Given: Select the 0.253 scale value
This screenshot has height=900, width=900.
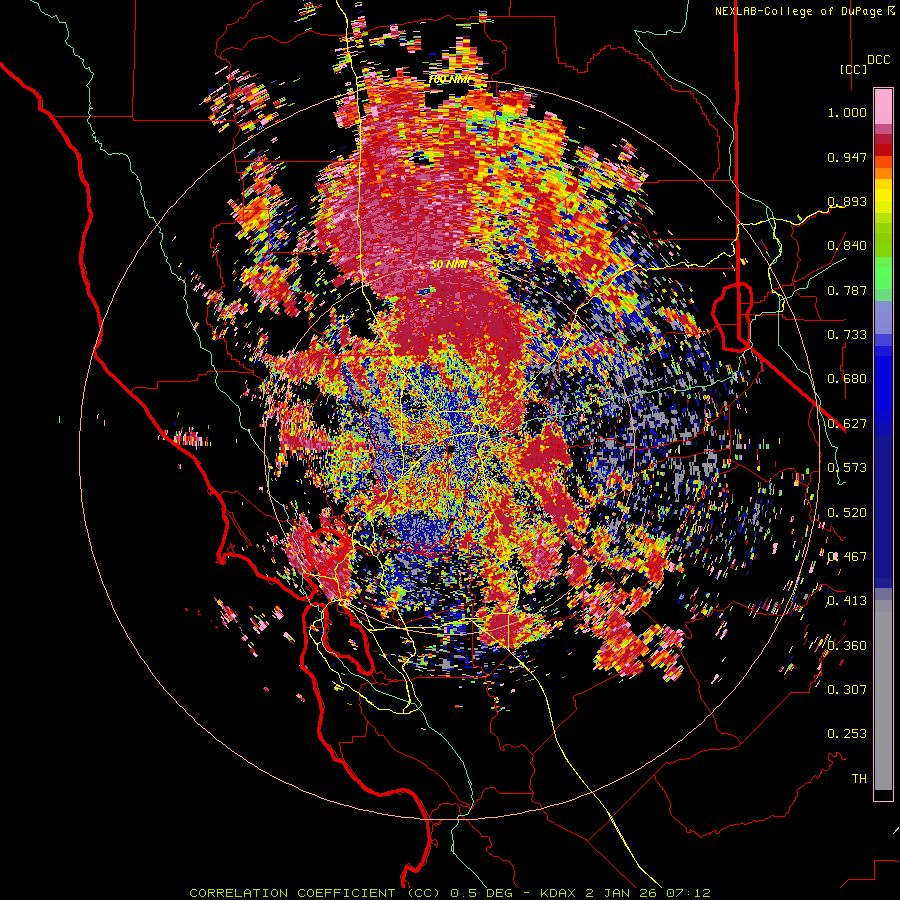Looking at the screenshot, I should pos(847,734).
